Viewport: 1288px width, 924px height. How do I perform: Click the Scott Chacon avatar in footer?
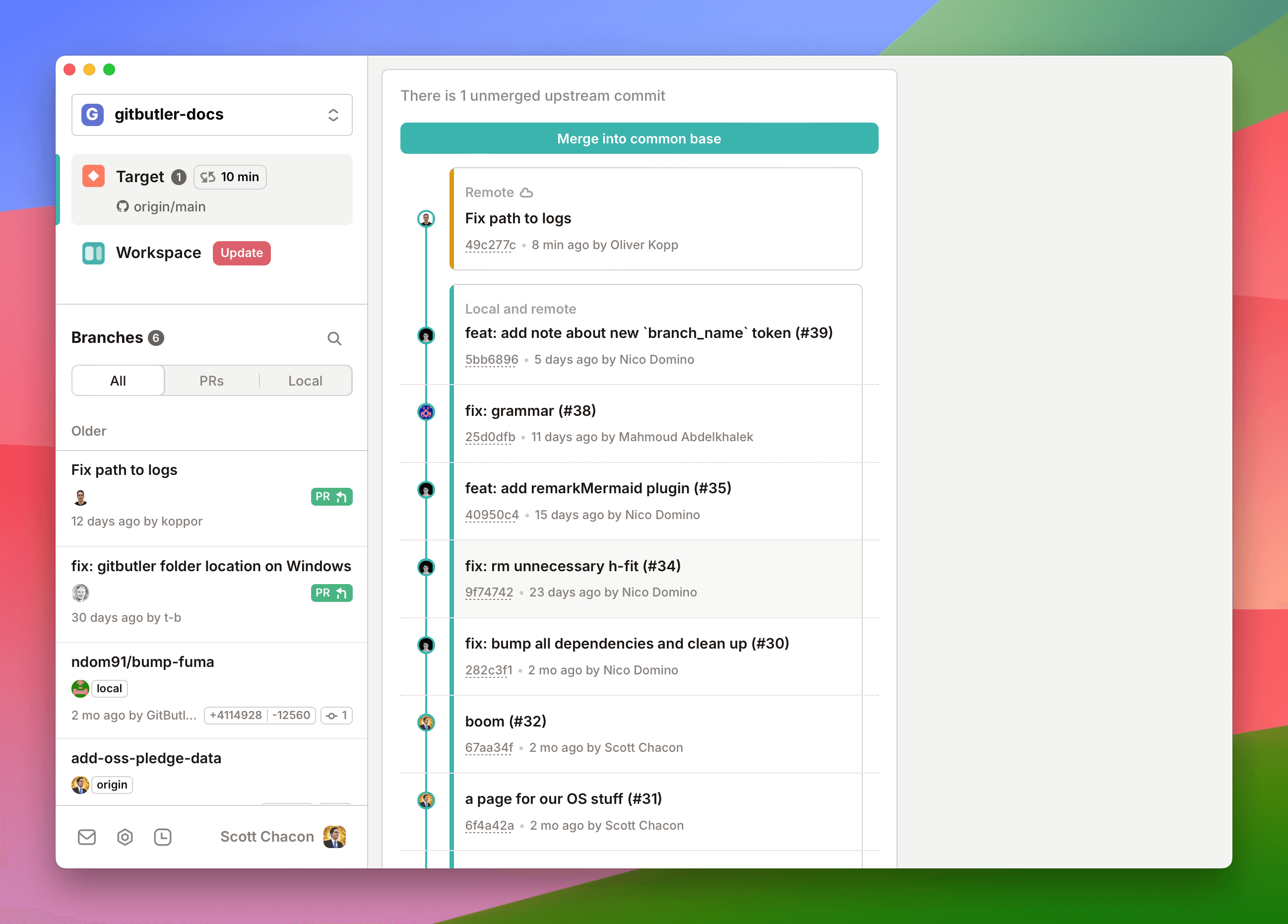334,837
